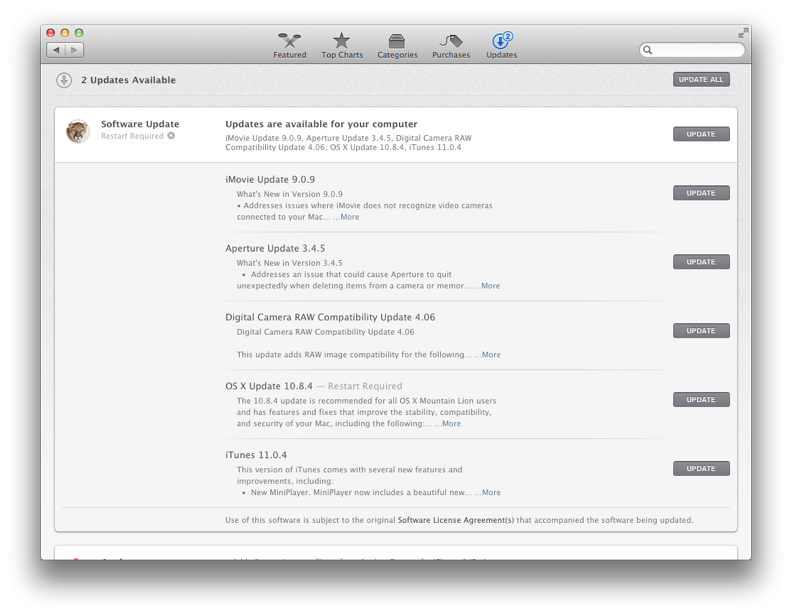Open the Purchases tag icon
This screenshot has height=616, width=792.
click(x=451, y=41)
